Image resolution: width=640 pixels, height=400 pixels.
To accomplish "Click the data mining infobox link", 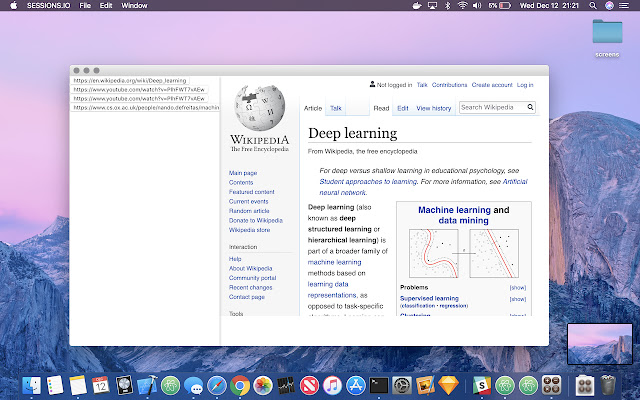I will pos(463,221).
